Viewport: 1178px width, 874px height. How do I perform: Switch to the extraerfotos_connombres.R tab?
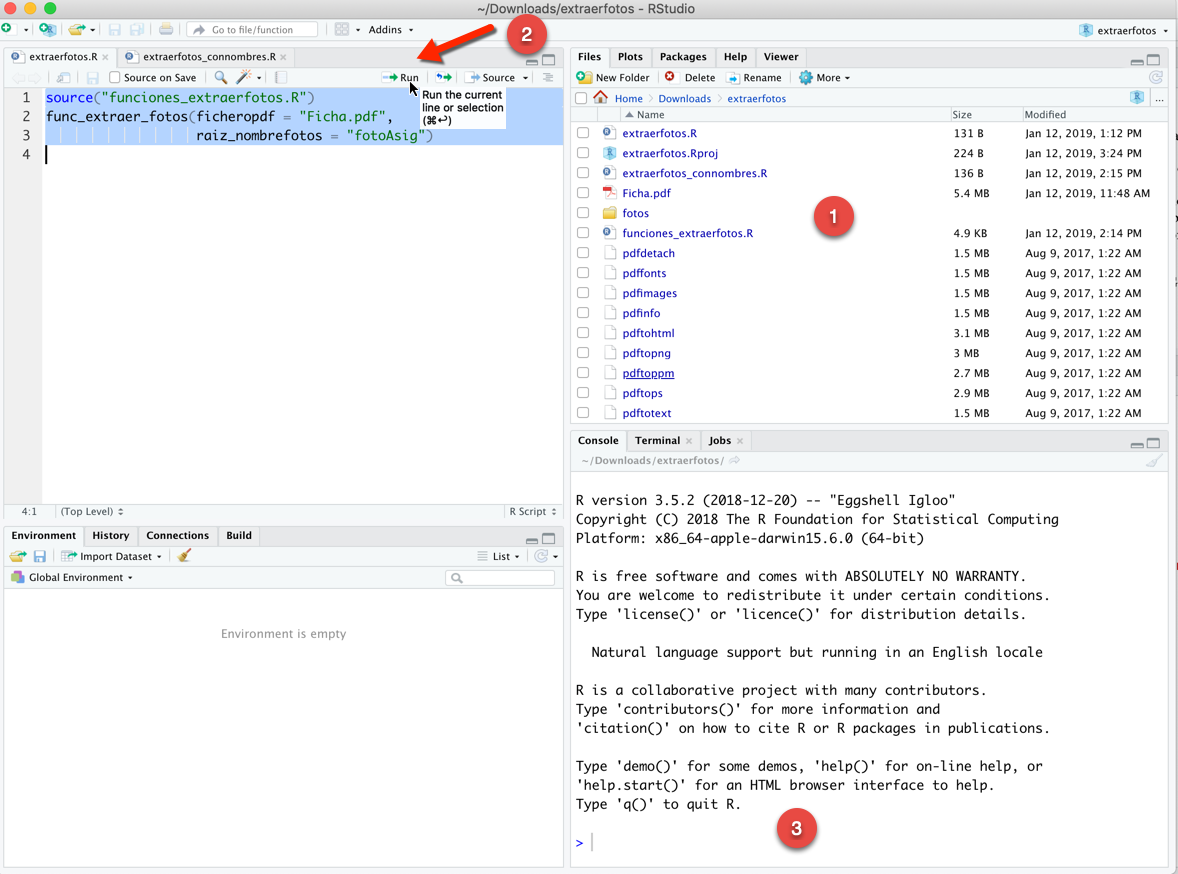pos(209,56)
